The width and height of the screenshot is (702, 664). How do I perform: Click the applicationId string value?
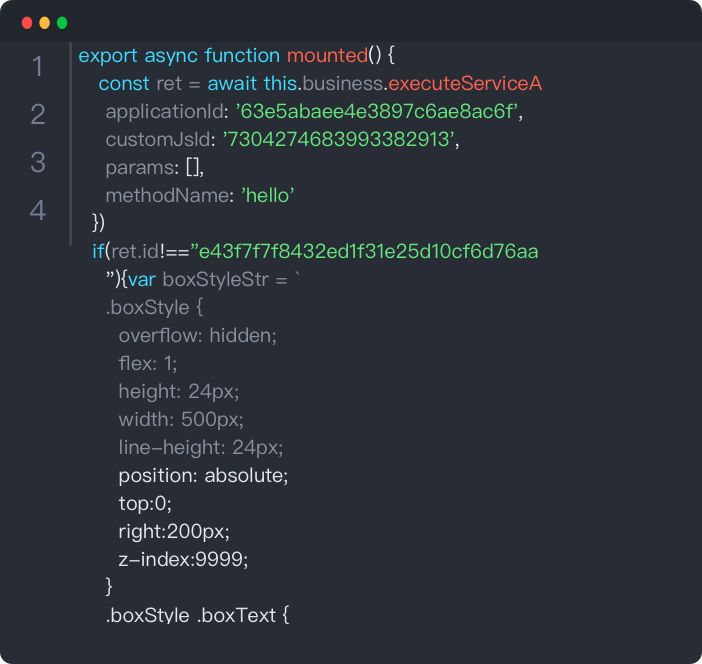click(x=380, y=111)
